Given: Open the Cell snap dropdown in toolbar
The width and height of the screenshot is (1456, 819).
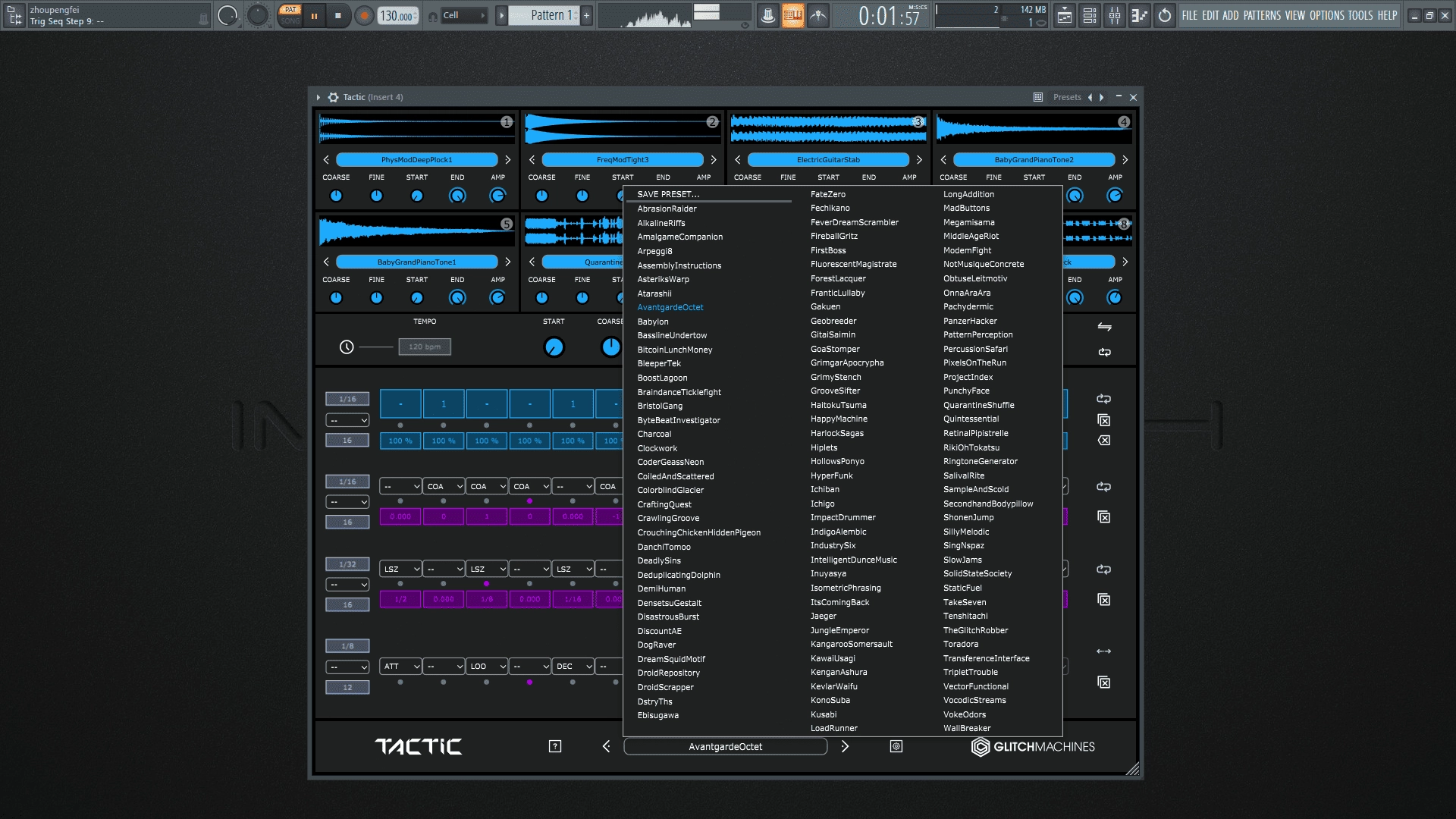Looking at the screenshot, I should click(x=463, y=15).
